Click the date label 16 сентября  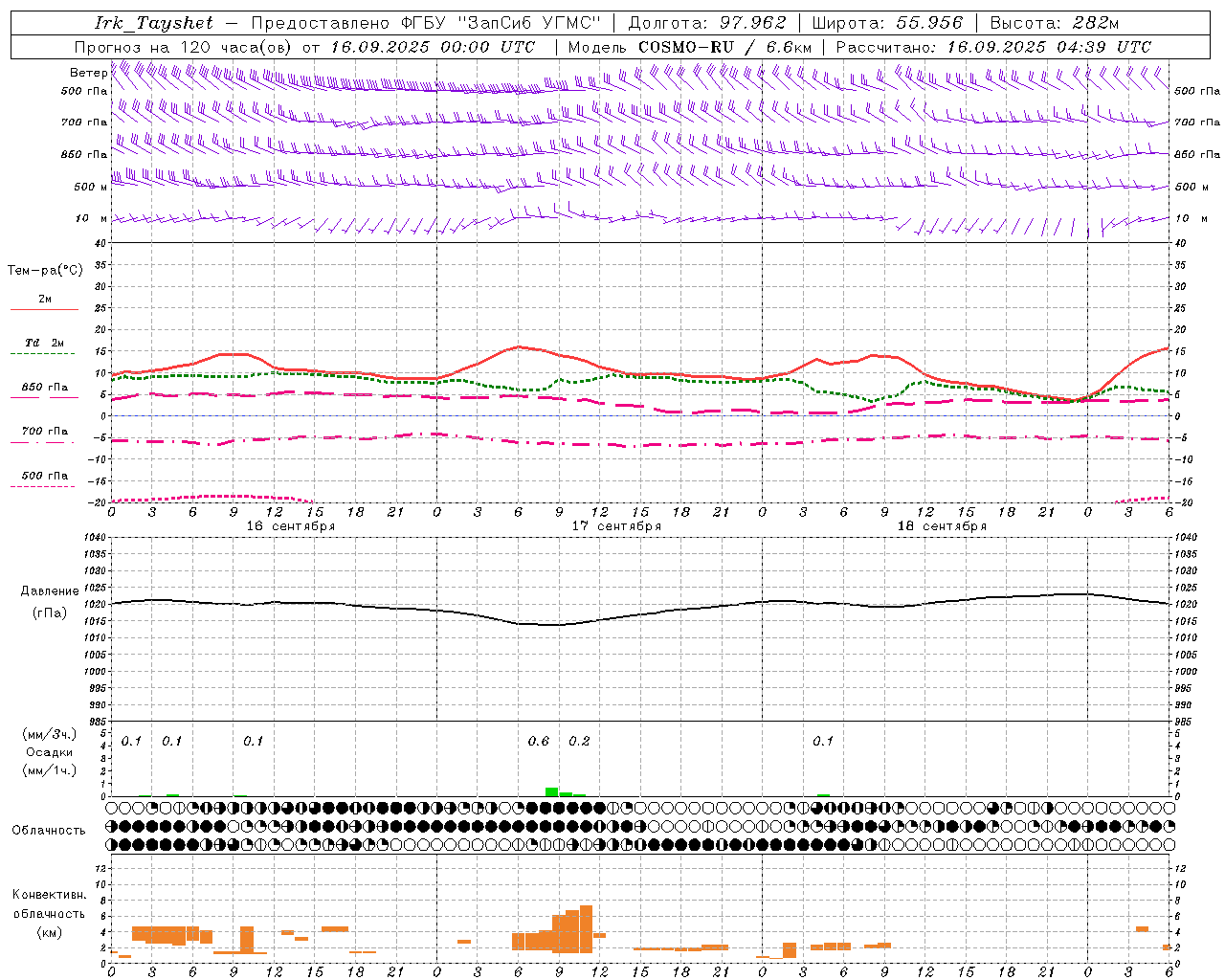click(291, 526)
